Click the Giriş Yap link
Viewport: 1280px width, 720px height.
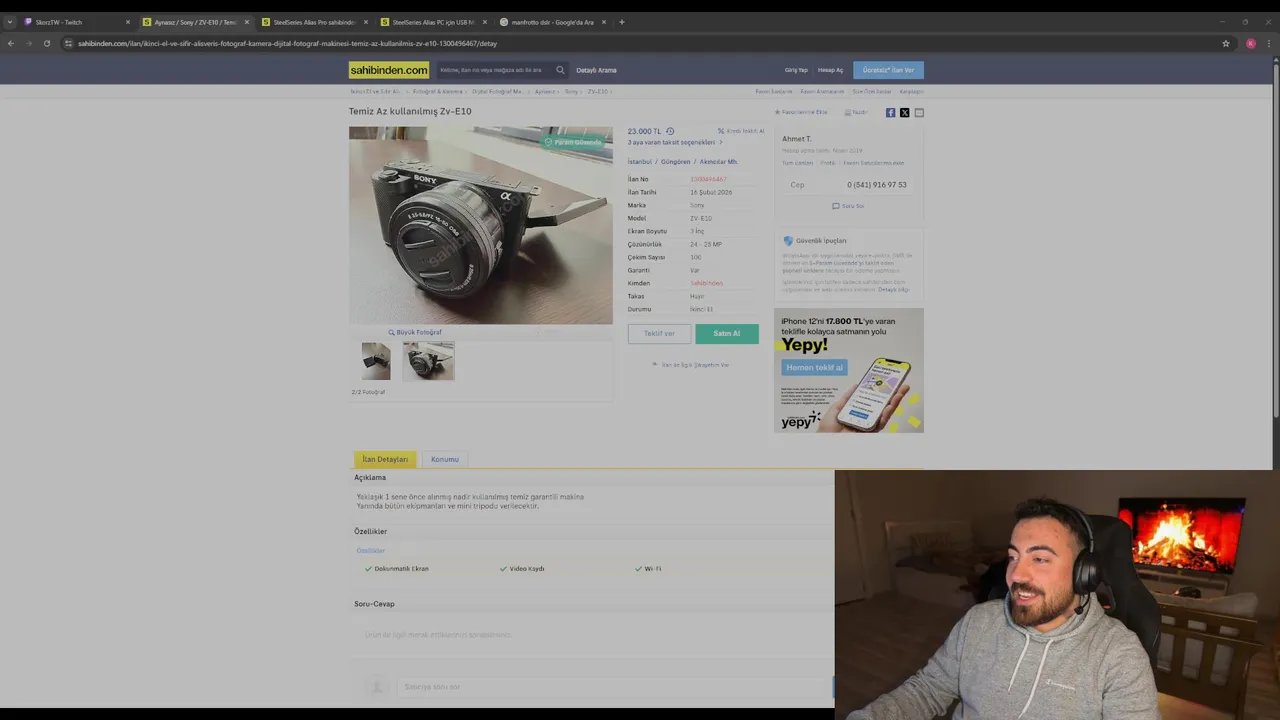796,70
